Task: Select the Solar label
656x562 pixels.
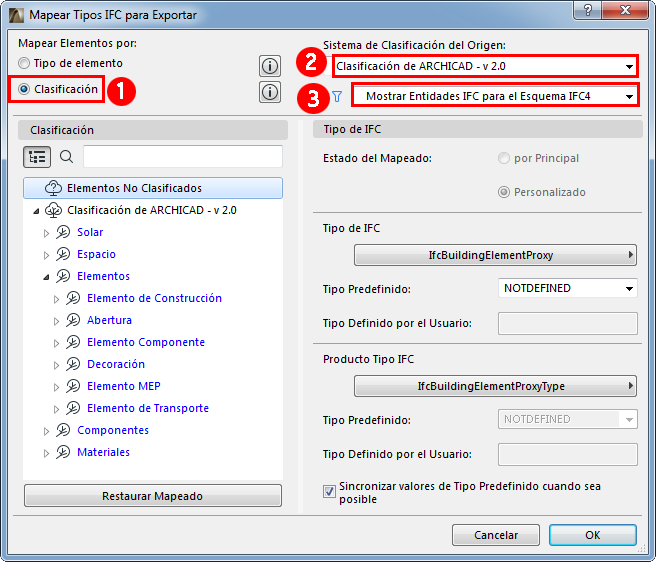Action: 90,232
